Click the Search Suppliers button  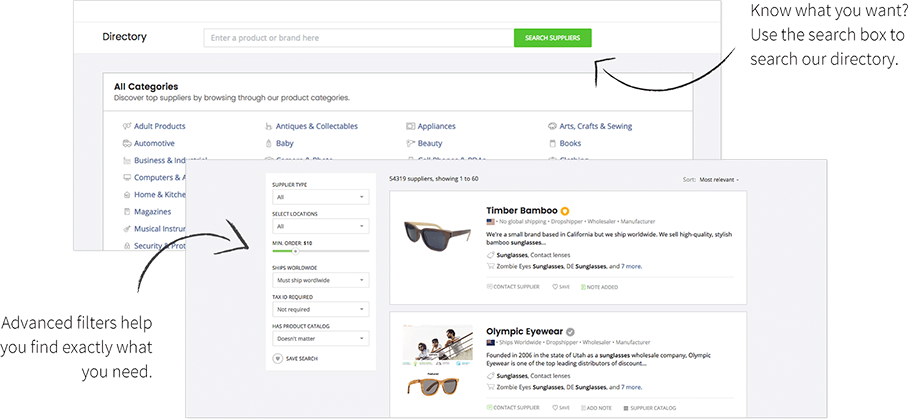[x=552, y=38]
